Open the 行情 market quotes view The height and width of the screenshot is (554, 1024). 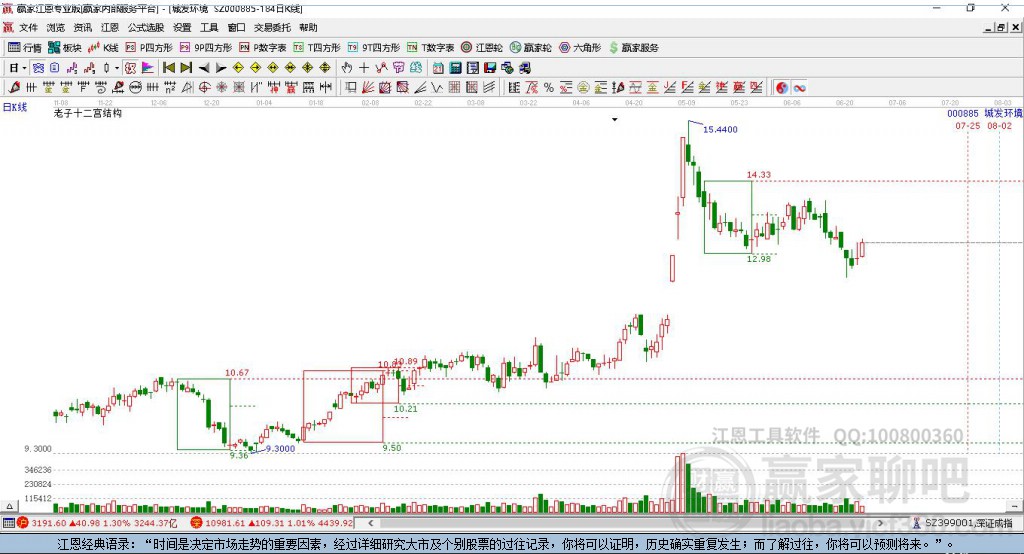pyautogui.click(x=24, y=48)
